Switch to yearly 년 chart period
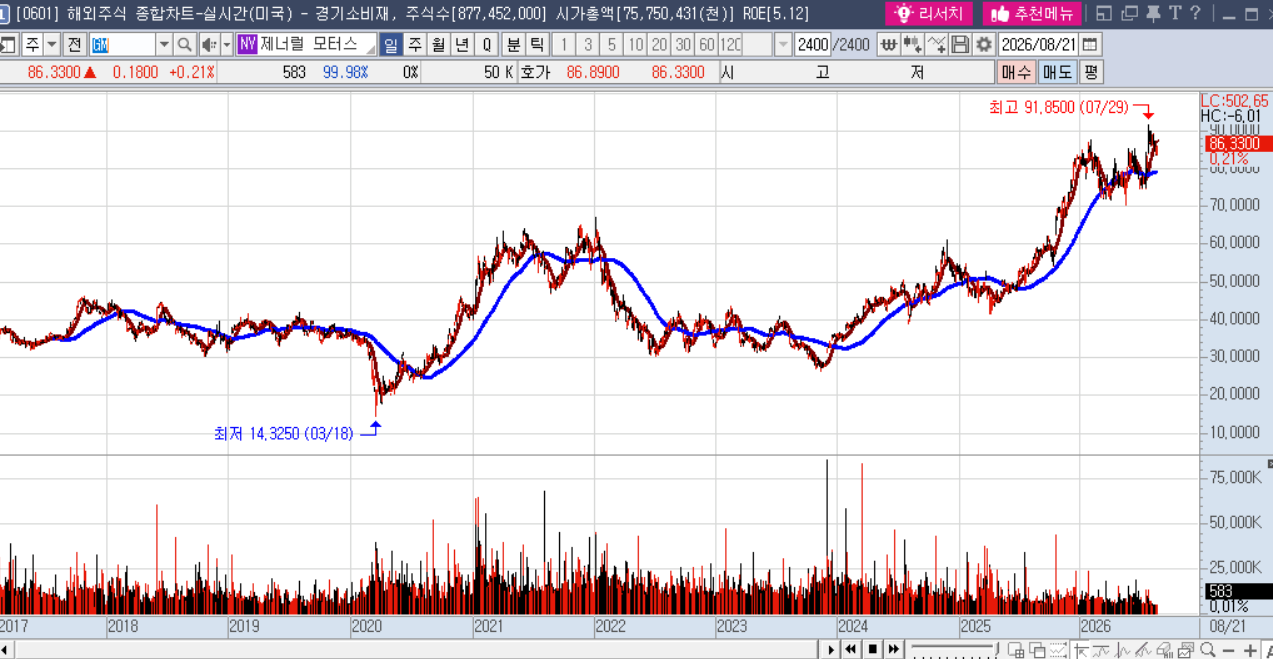Viewport: 1273px width, 659px height. 462,45
